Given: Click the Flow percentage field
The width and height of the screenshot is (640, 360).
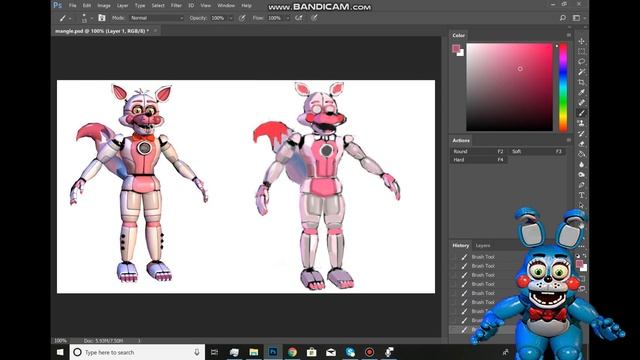Looking at the screenshot, I should tap(275, 18).
